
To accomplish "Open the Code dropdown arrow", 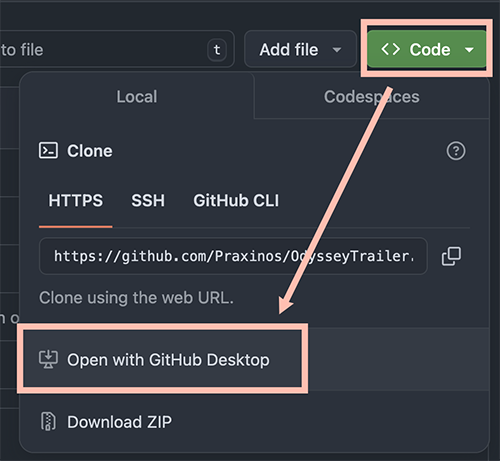I will (469, 50).
